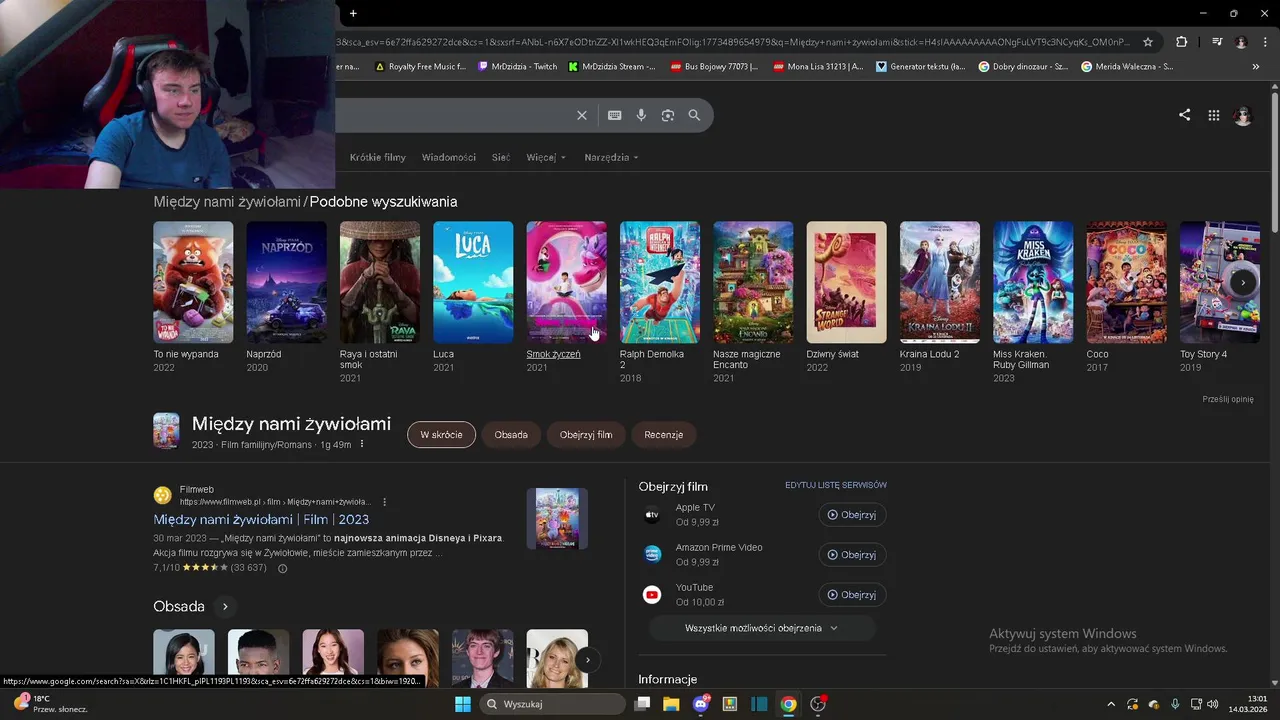Open the Coco movie poster
The width and height of the screenshot is (1280, 720).
coord(1126,282)
